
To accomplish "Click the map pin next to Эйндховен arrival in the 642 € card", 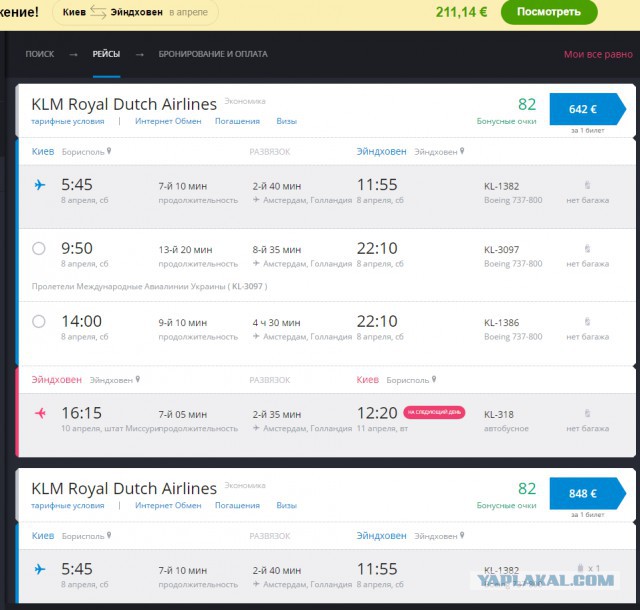I will (x=462, y=151).
